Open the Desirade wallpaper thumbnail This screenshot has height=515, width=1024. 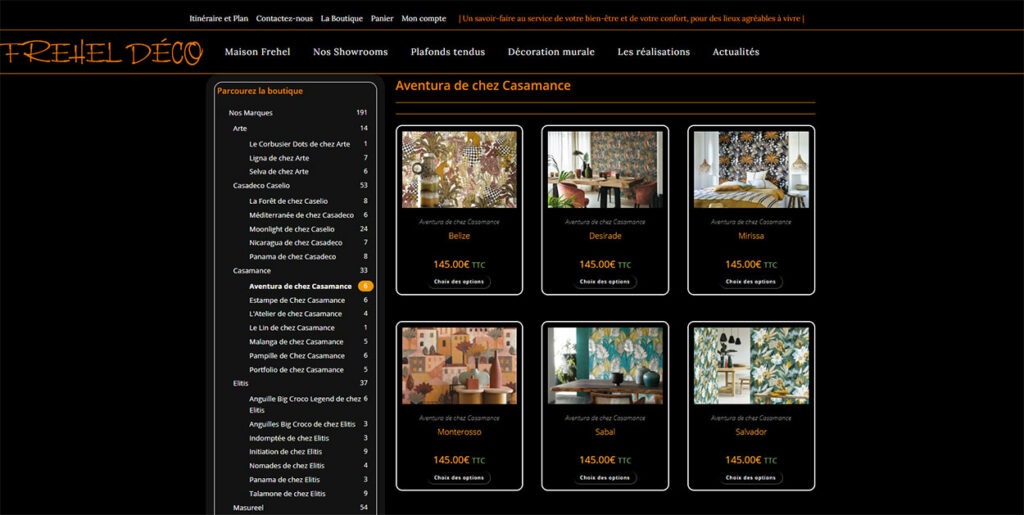(x=605, y=170)
